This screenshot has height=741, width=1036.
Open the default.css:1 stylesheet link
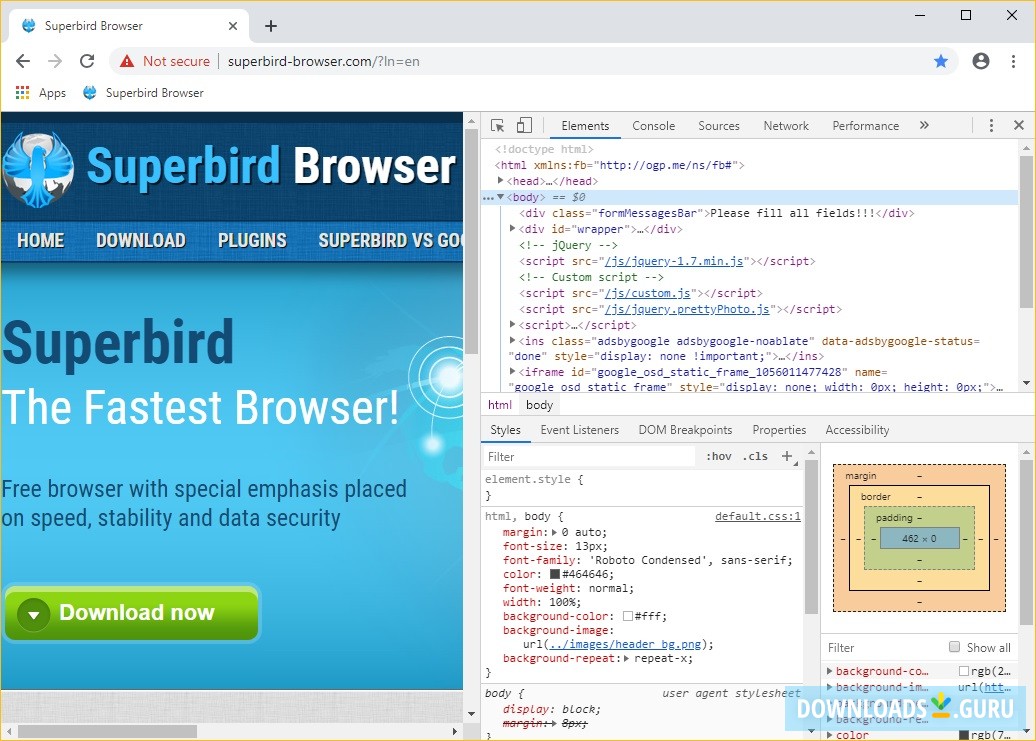(758, 516)
